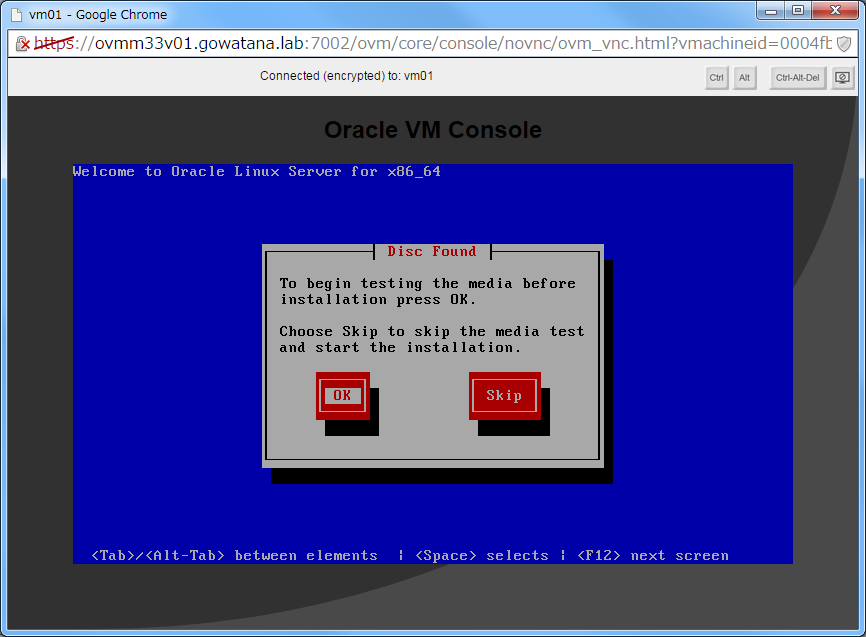The width and height of the screenshot is (866, 637).
Task: Click the shield icon right of the address bar
Action: pos(845,44)
